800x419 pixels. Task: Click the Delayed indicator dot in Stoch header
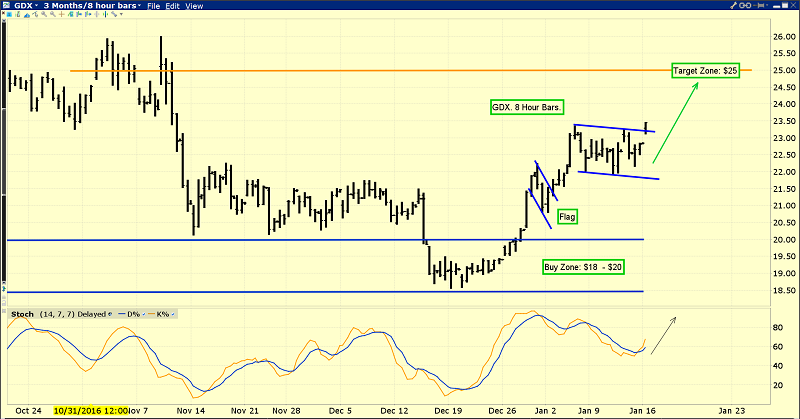tap(110, 312)
